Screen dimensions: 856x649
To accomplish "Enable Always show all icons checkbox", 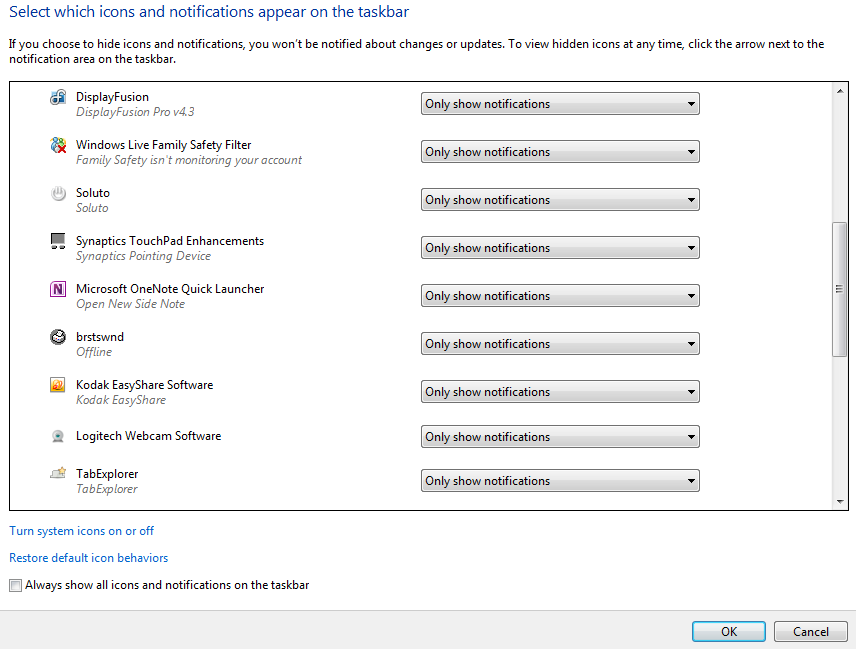I will pyautogui.click(x=15, y=586).
